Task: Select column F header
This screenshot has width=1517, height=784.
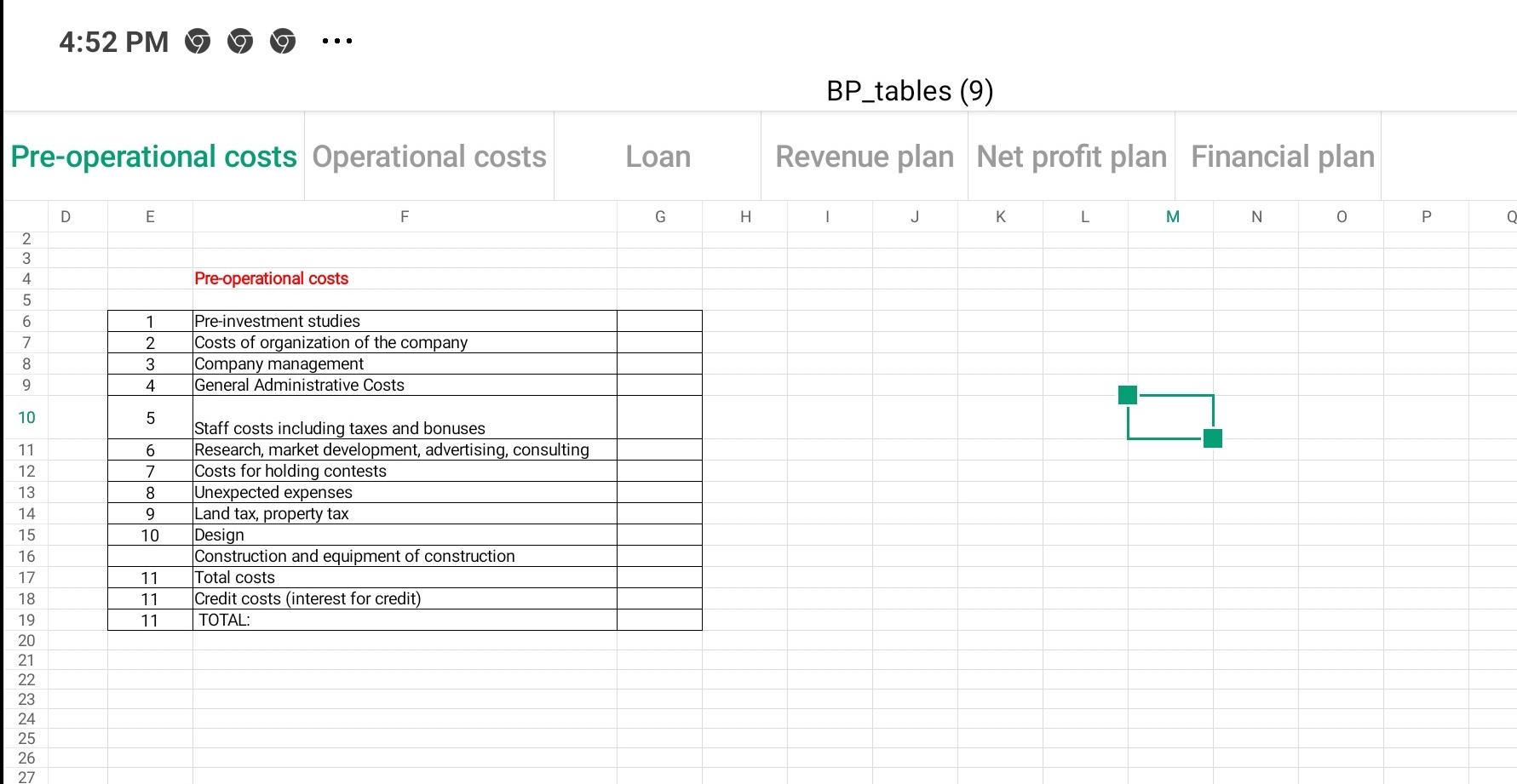Action: coord(405,216)
